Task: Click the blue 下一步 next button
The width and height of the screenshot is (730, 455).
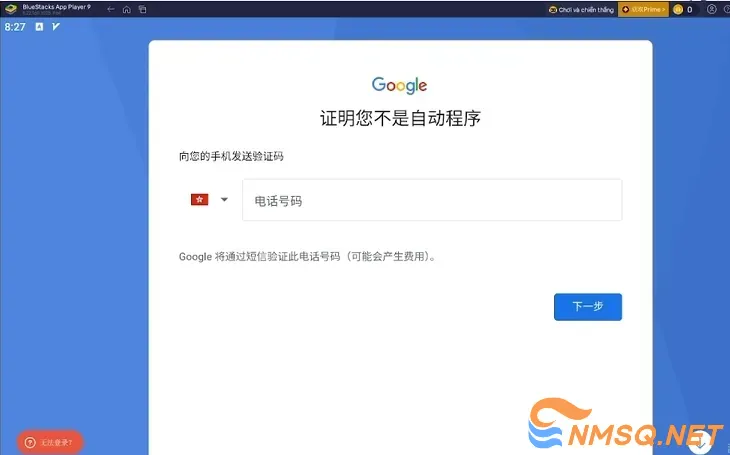Action: coord(588,307)
